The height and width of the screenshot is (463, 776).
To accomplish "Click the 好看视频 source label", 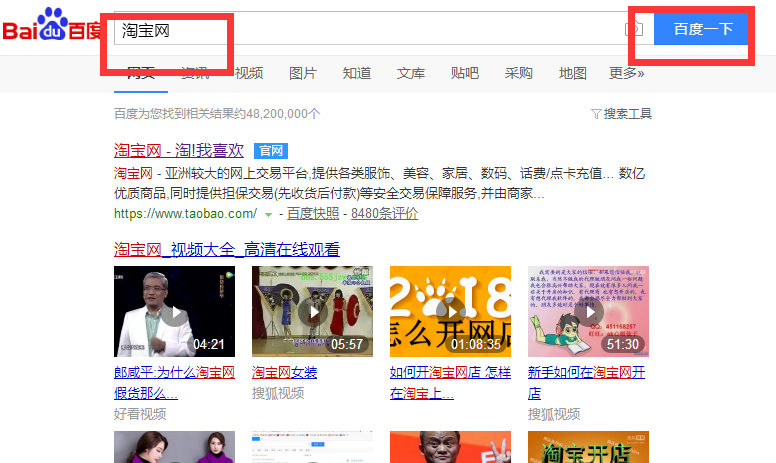I will [140, 414].
